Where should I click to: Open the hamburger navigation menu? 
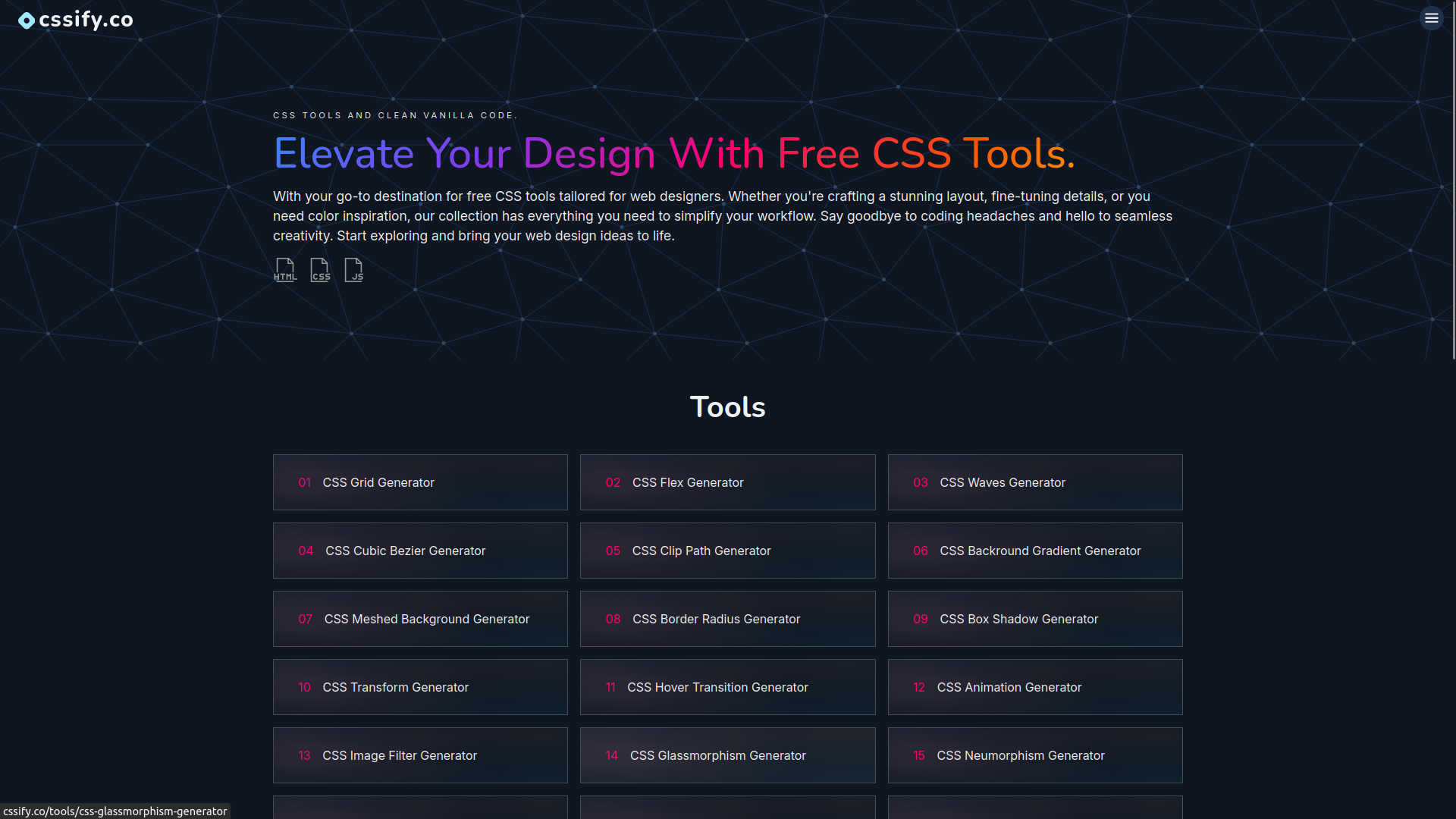1431,17
